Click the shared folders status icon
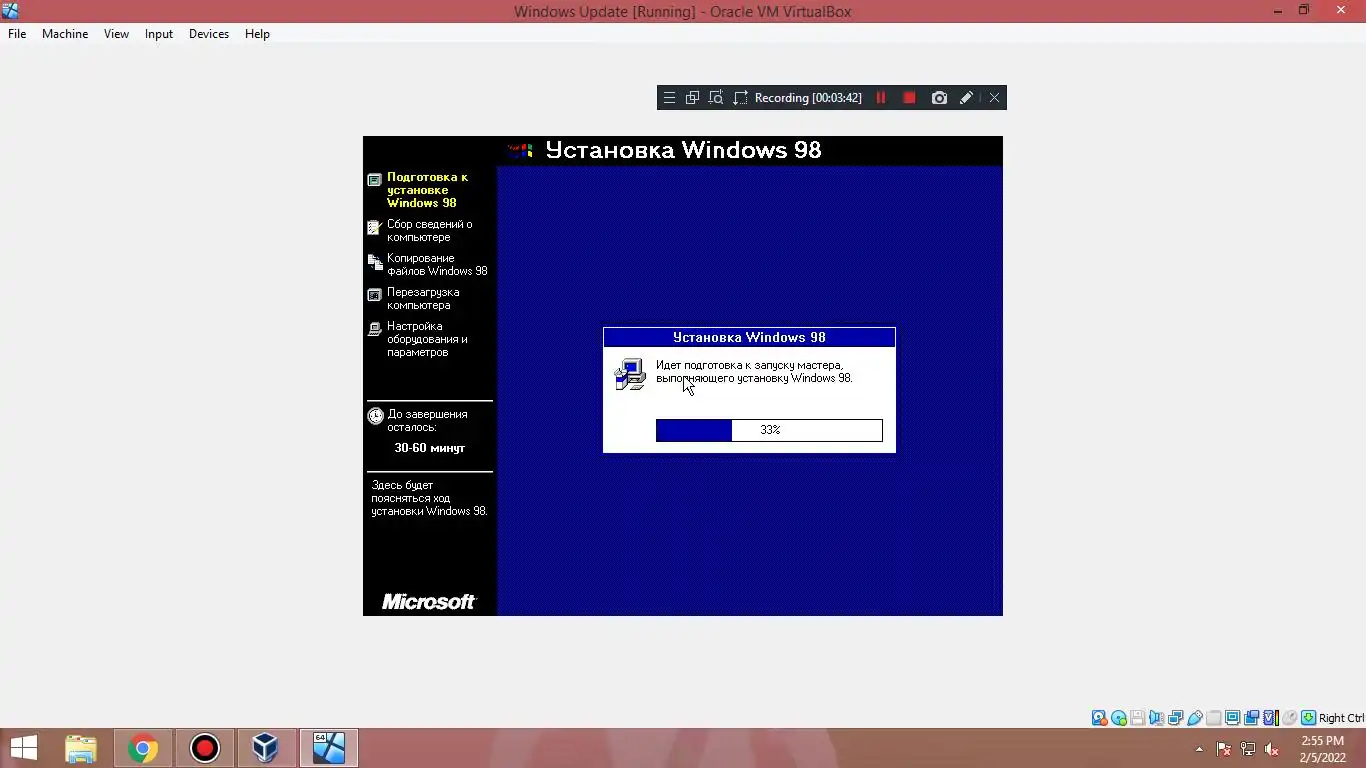The image size is (1366, 768). click(x=1213, y=718)
